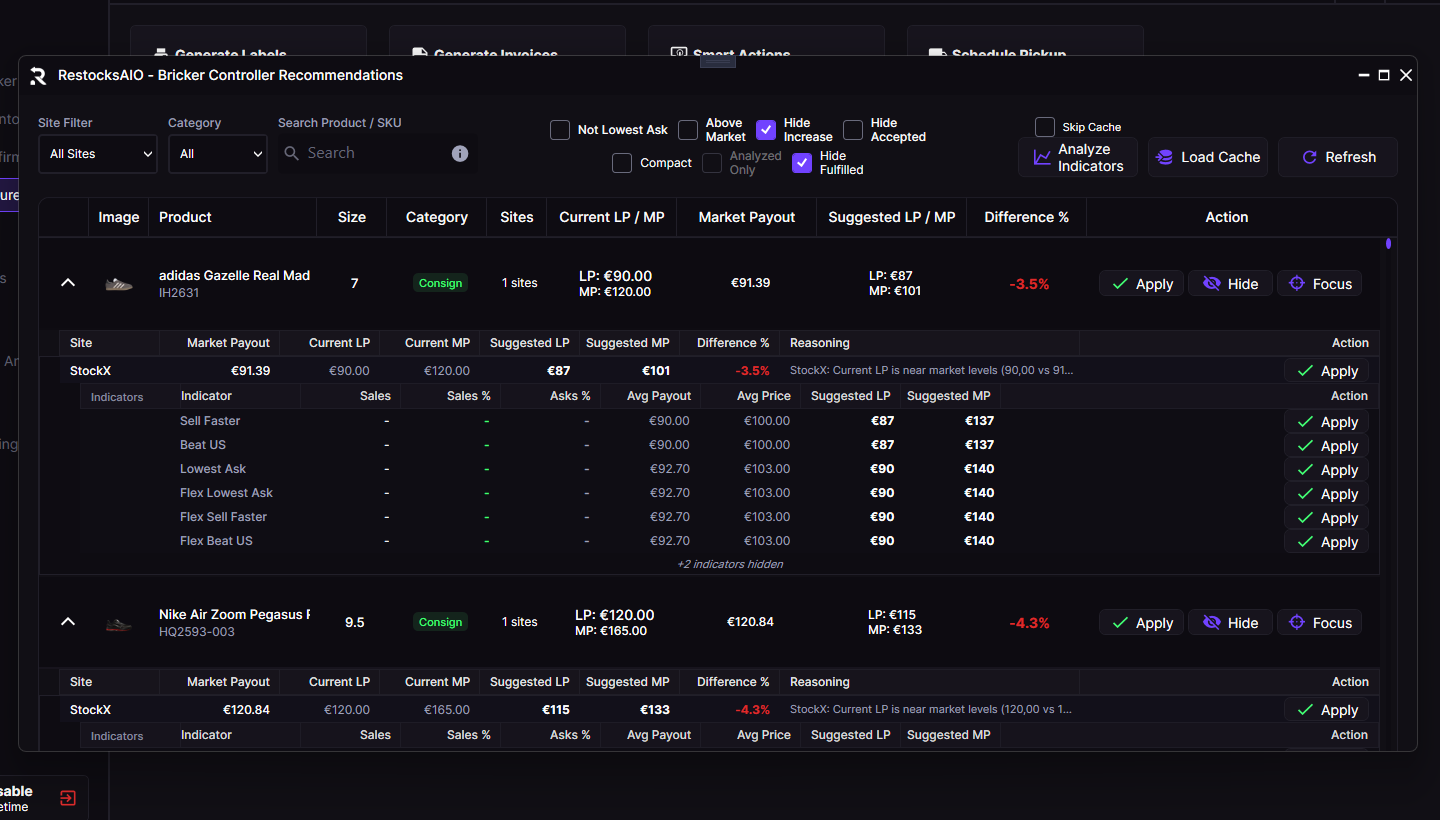Enable Compact view checkbox
Screen dimensions: 1440x820
click(622, 163)
